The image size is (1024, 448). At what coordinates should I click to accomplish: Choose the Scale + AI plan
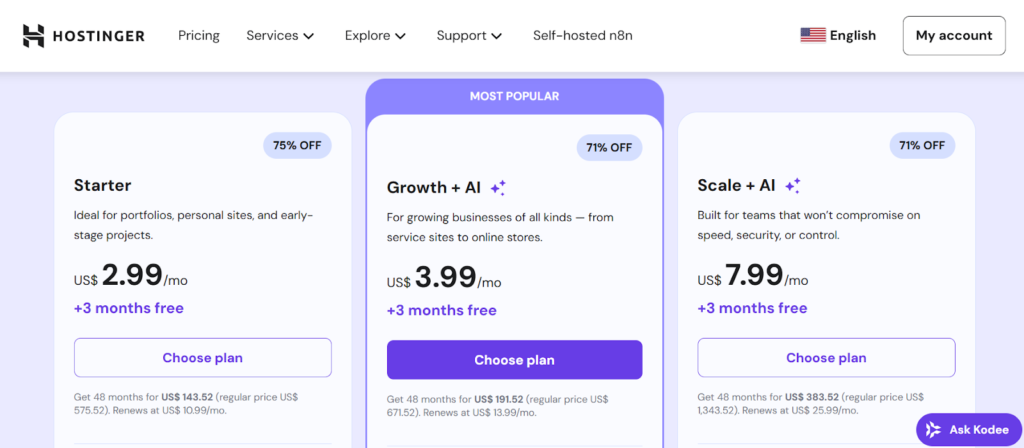[826, 358]
